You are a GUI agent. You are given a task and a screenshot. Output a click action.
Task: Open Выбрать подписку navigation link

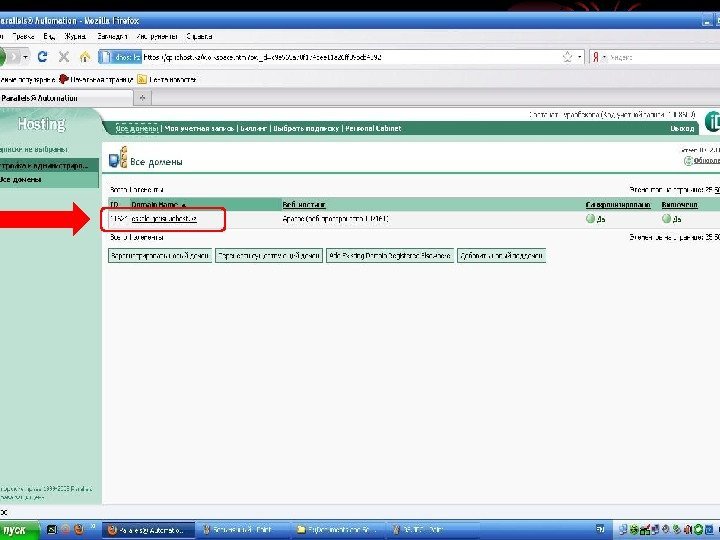[x=306, y=129]
